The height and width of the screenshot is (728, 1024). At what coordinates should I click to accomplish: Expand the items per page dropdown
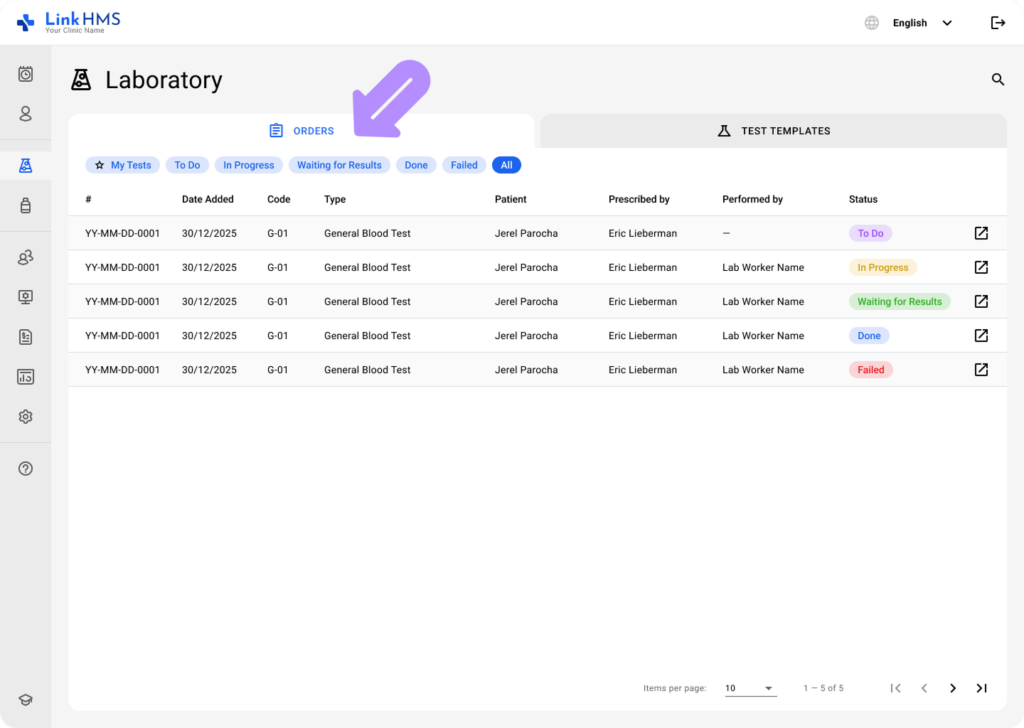pyautogui.click(x=750, y=688)
